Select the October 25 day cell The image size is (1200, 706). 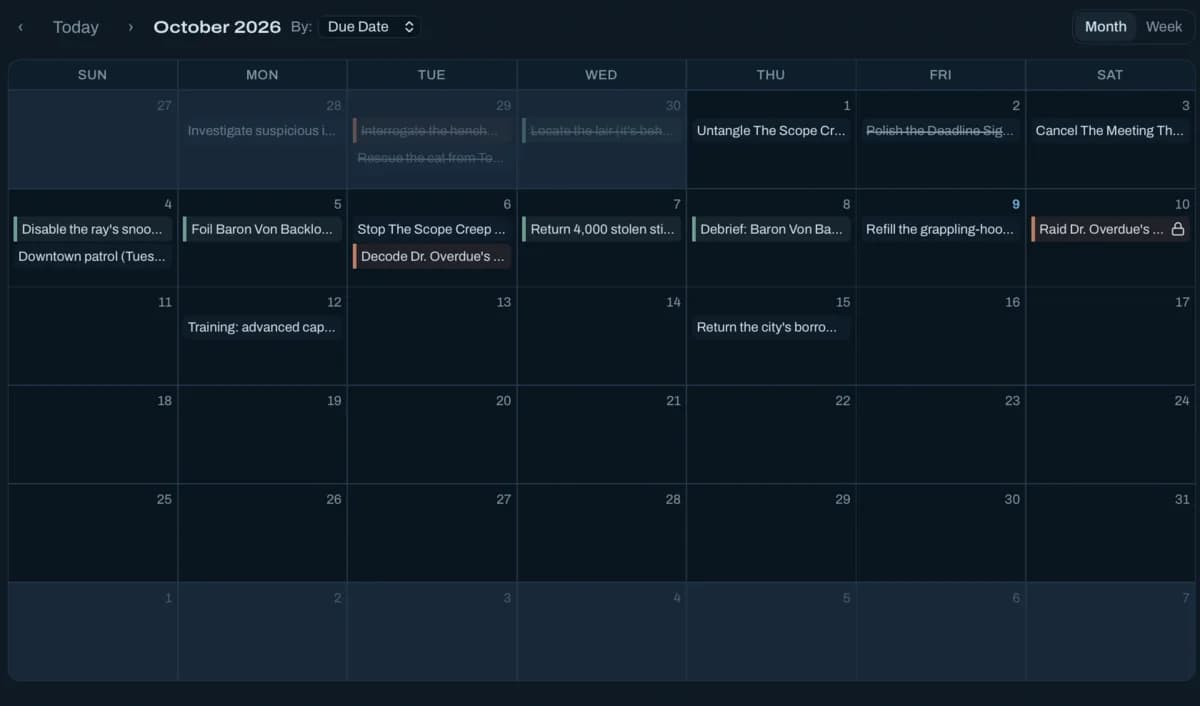click(92, 533)
